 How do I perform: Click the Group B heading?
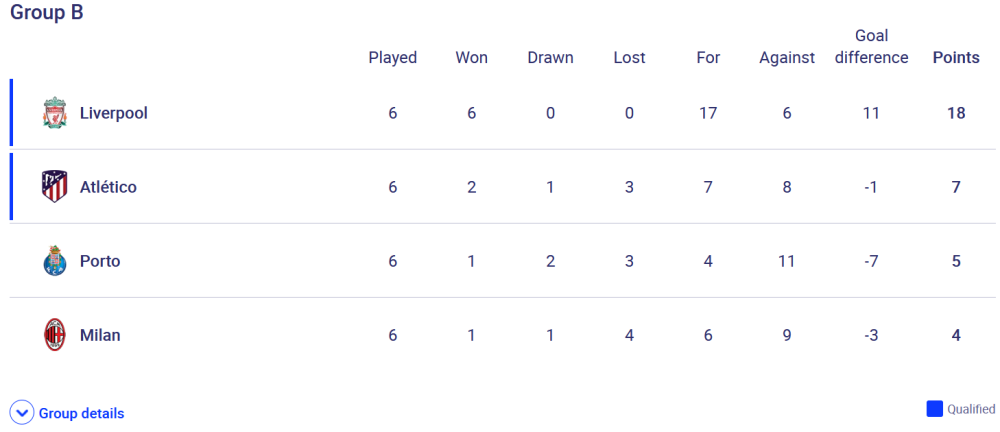pos(47,12)
